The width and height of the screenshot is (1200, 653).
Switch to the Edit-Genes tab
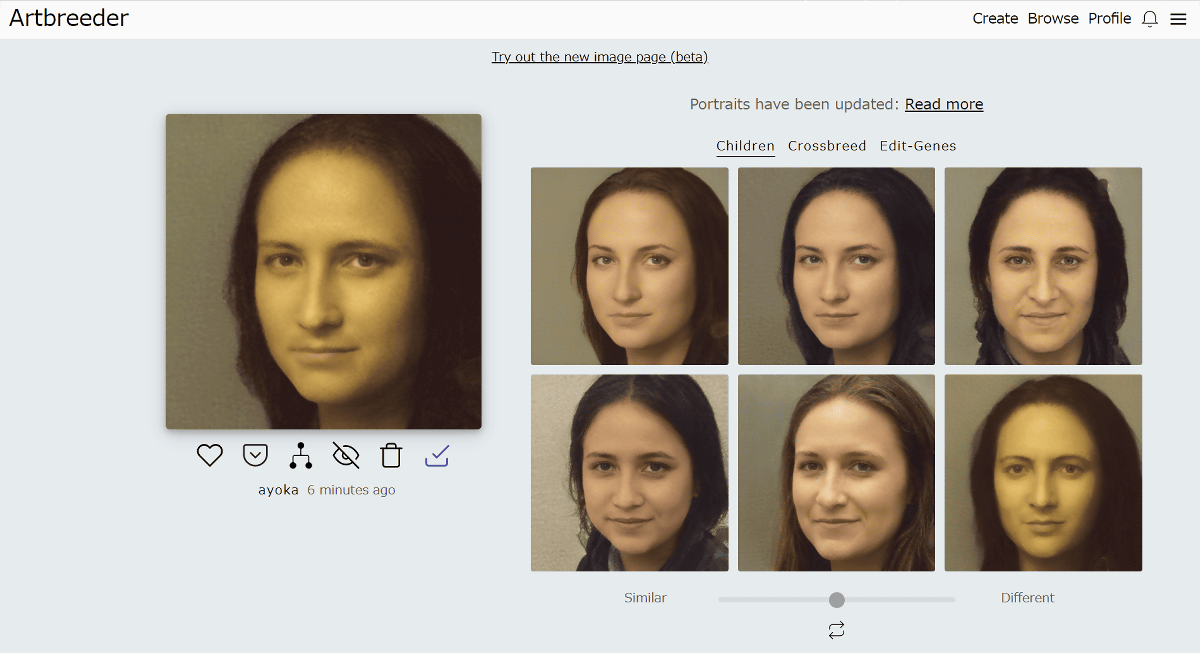coord(918,146)
